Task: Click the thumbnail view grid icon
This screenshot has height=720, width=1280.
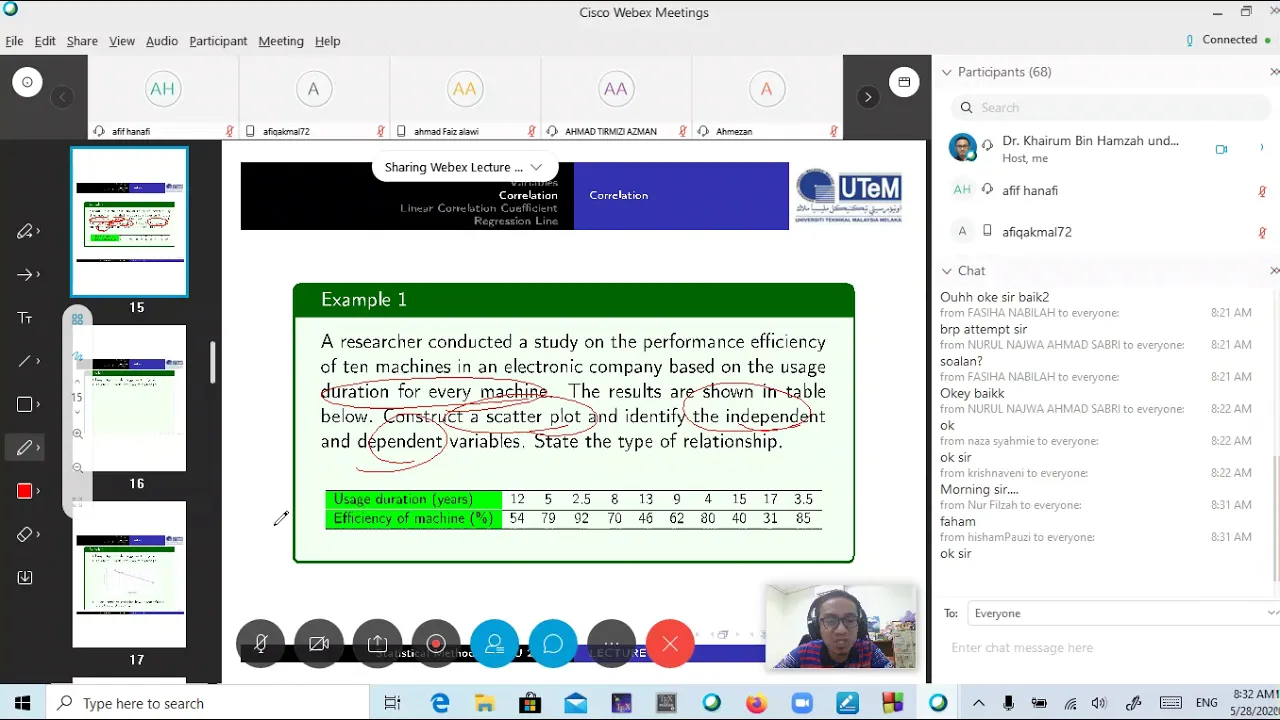Action: point(77,319)
